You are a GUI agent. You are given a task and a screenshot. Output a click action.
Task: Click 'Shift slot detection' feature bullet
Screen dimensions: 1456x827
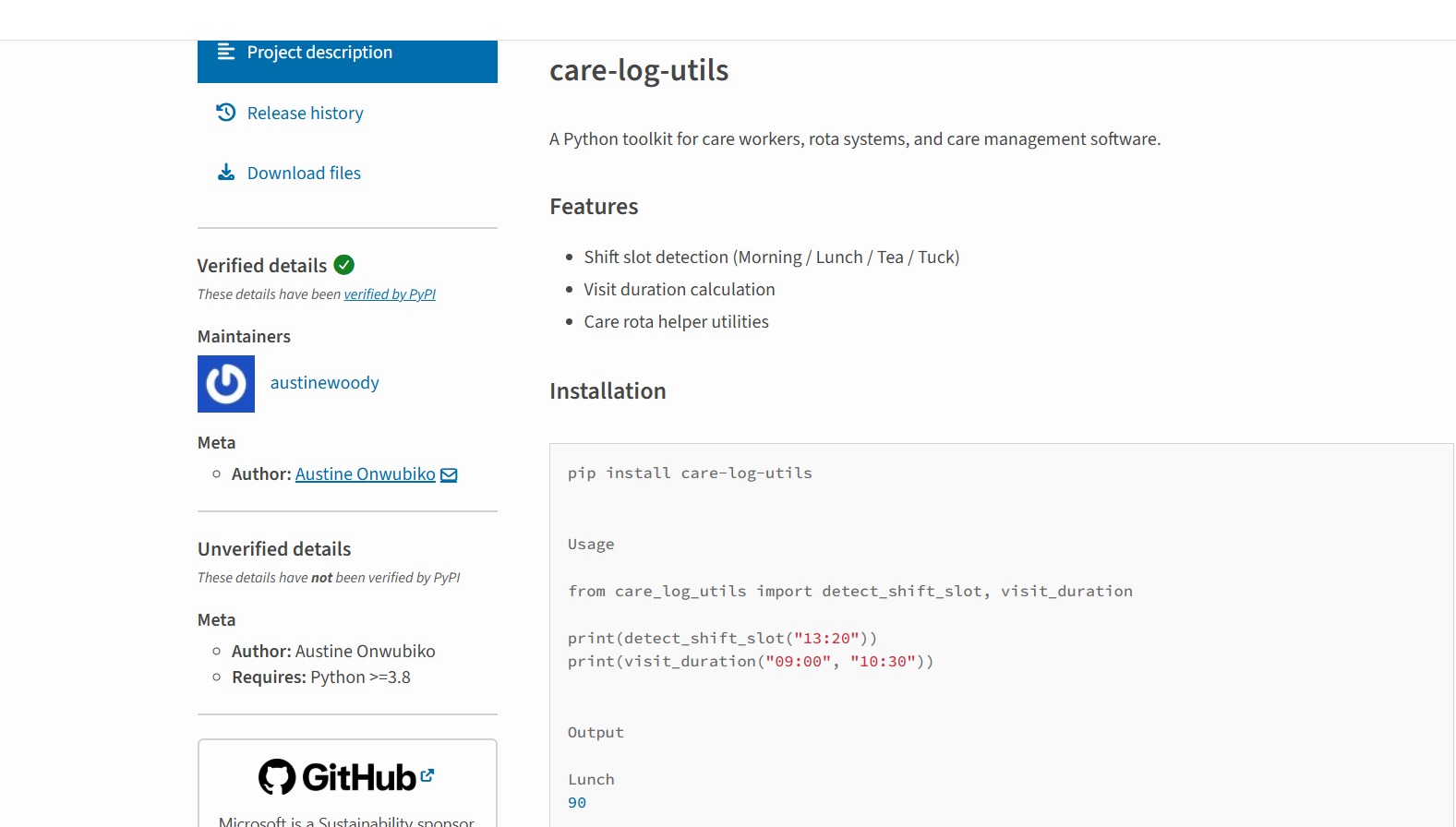coord(772,257)
